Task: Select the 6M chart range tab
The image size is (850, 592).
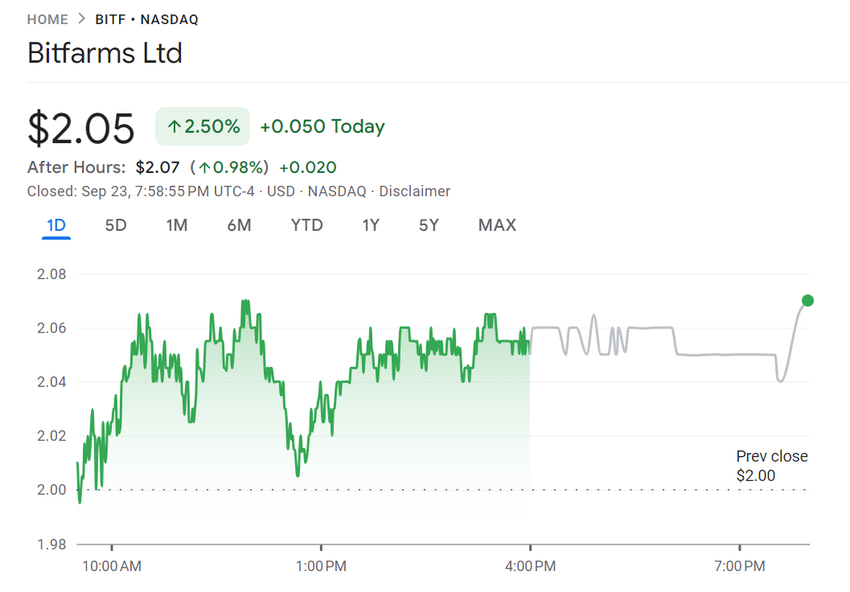Action: 239,225
